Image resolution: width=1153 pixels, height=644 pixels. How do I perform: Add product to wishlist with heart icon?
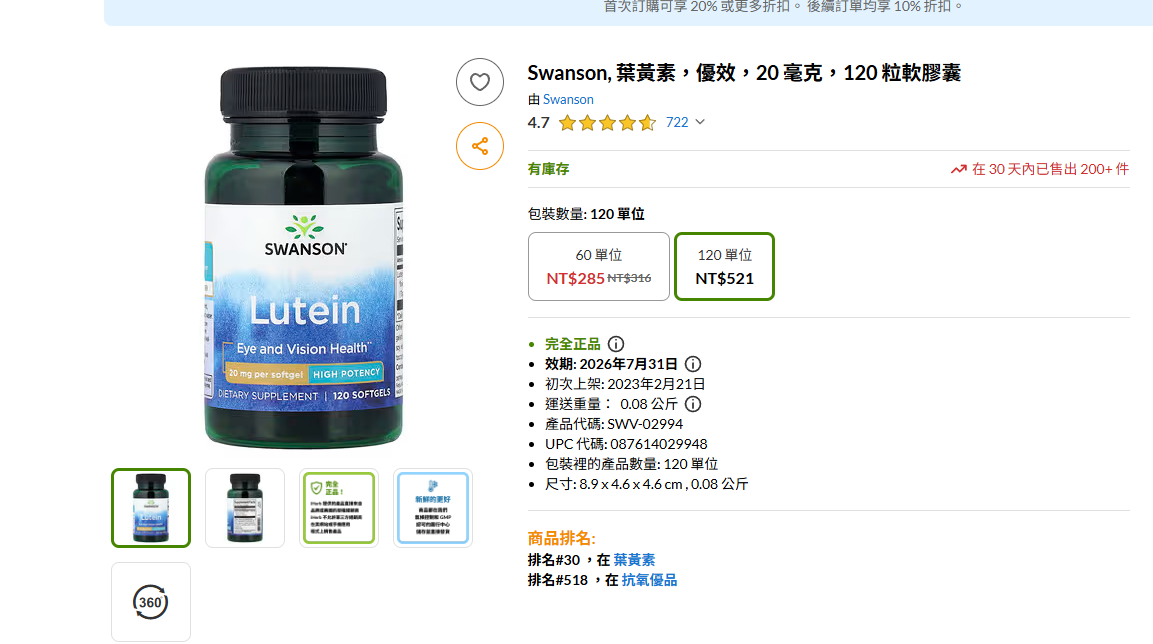coord(479,82)
